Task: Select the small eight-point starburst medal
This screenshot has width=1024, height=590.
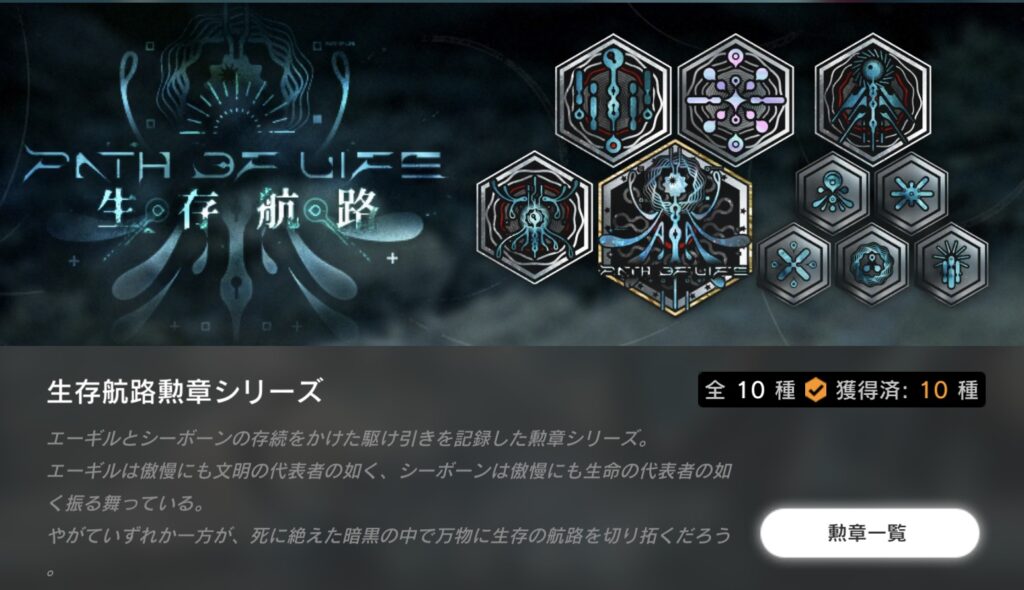Action: coord(911,193)
